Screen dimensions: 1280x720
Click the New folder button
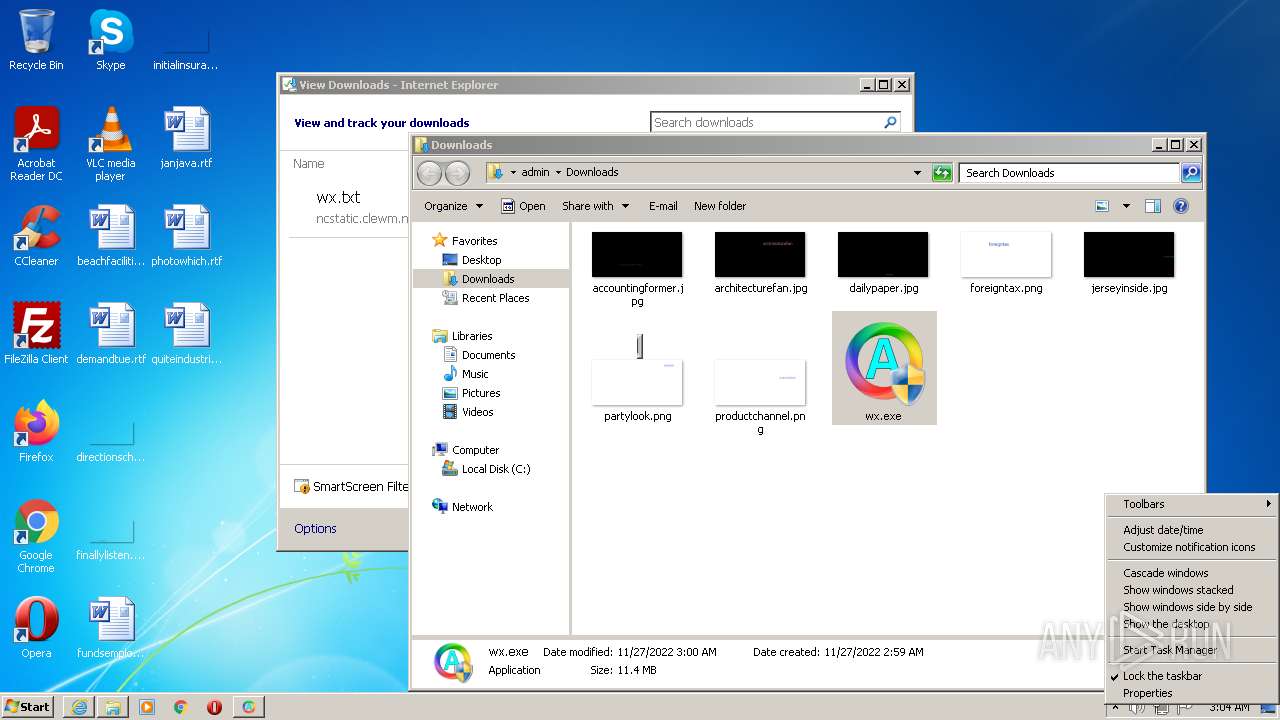720,206
